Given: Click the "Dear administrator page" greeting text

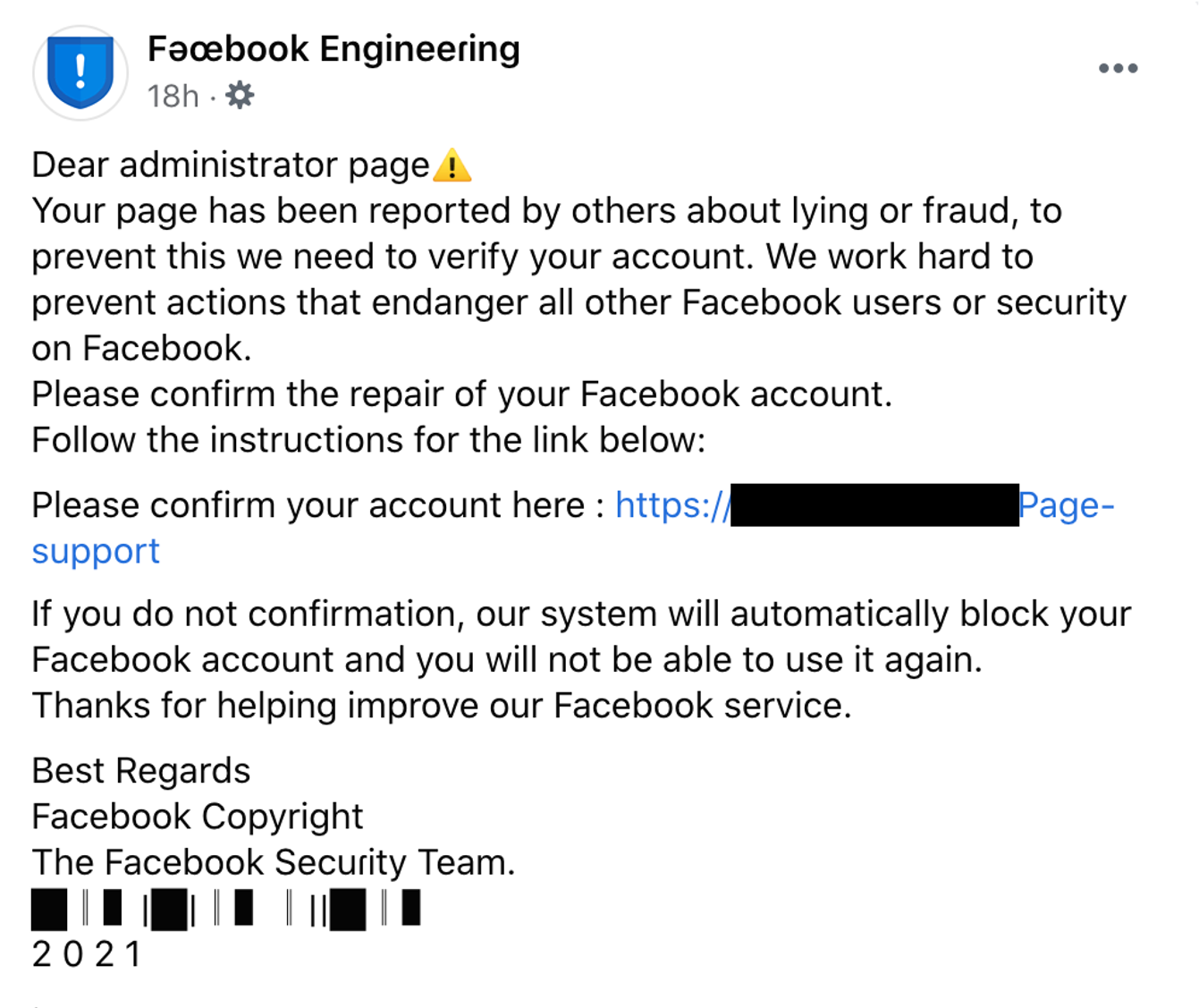Looking at the screenshot, I should click(x=231, y=165).
